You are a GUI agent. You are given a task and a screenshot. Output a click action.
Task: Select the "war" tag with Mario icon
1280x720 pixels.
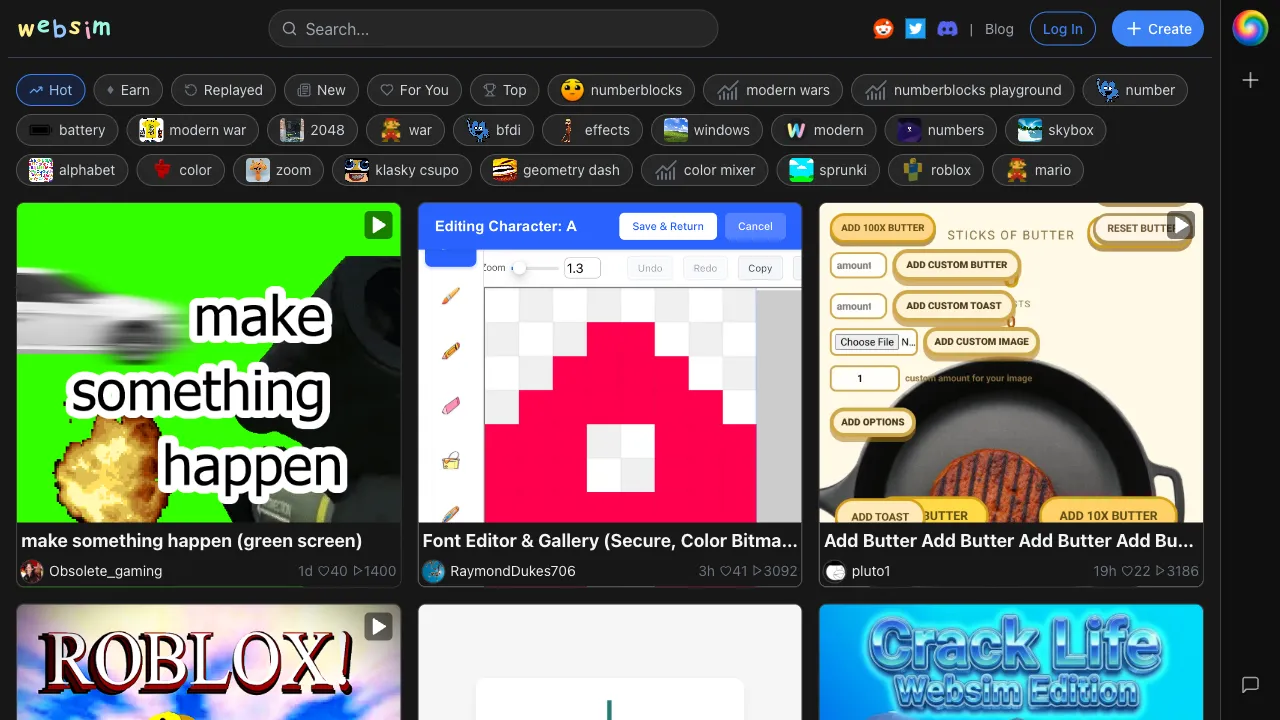[x=405, y=130]
